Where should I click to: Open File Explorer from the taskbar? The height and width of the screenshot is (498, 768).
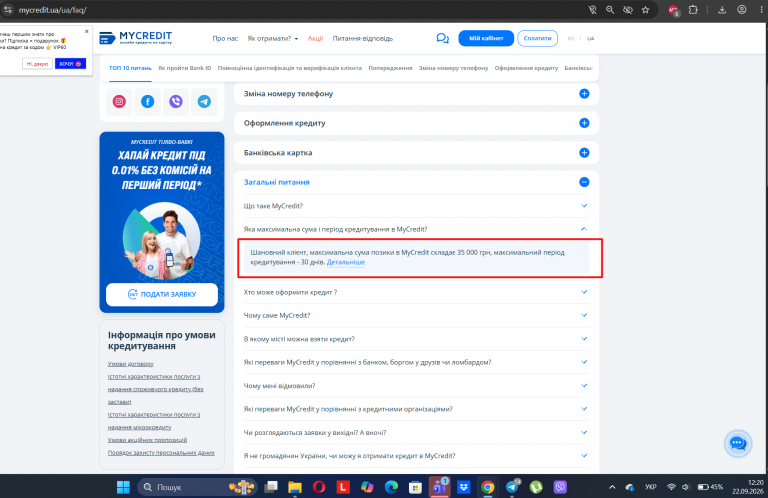coord(295,487)
